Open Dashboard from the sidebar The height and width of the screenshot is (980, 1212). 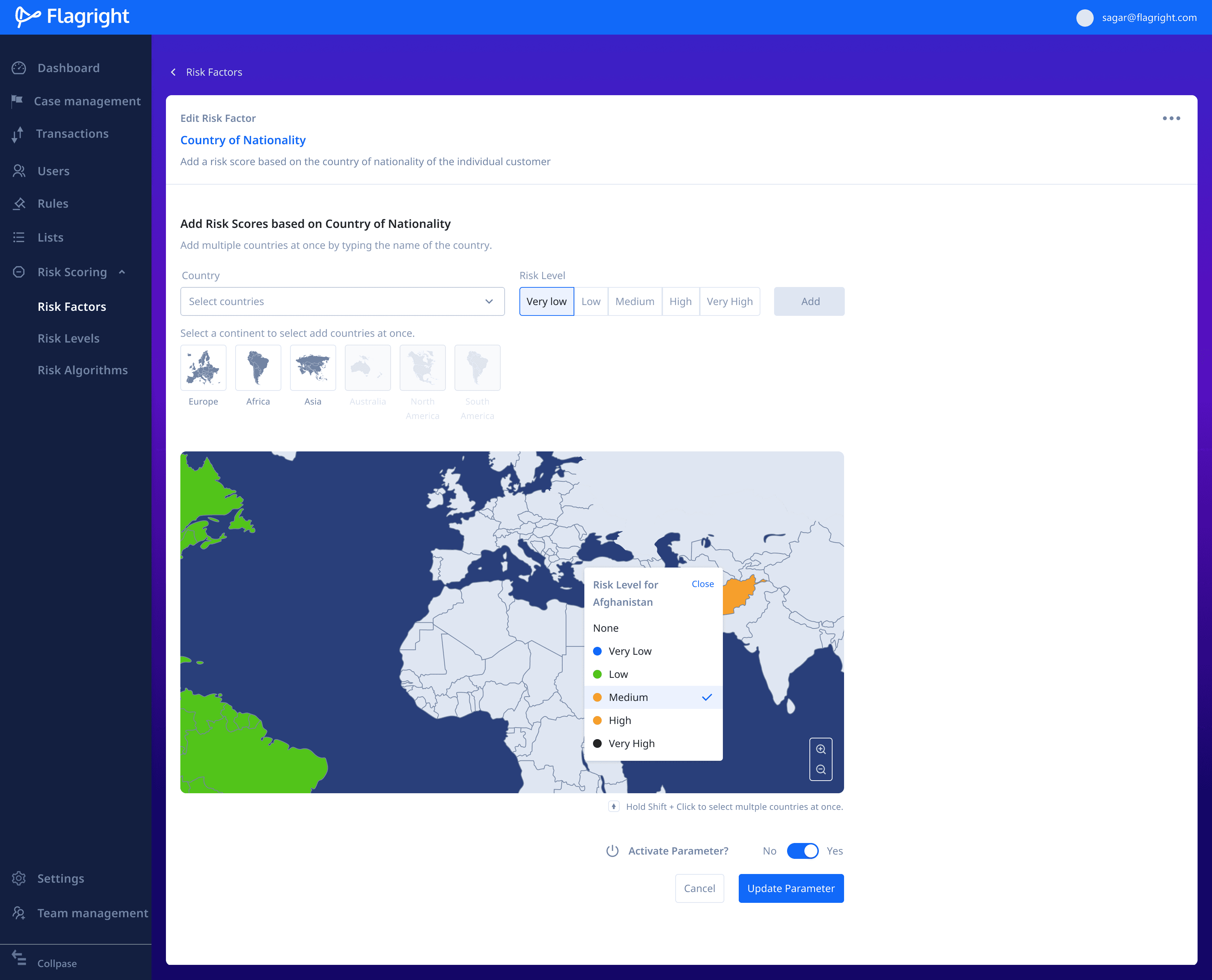[68, 68]
